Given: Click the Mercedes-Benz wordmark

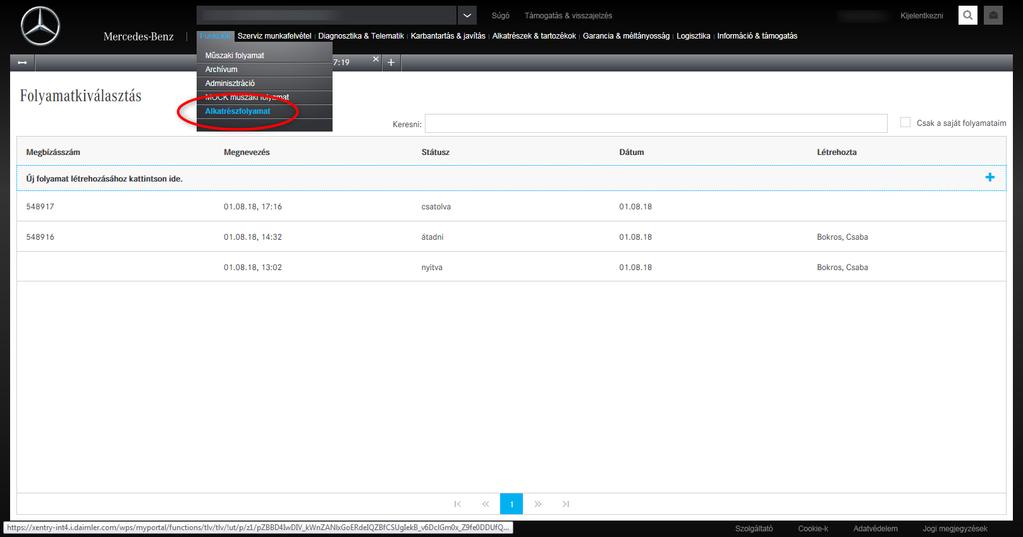Looking at the screenshot, I should click(138, 37).
